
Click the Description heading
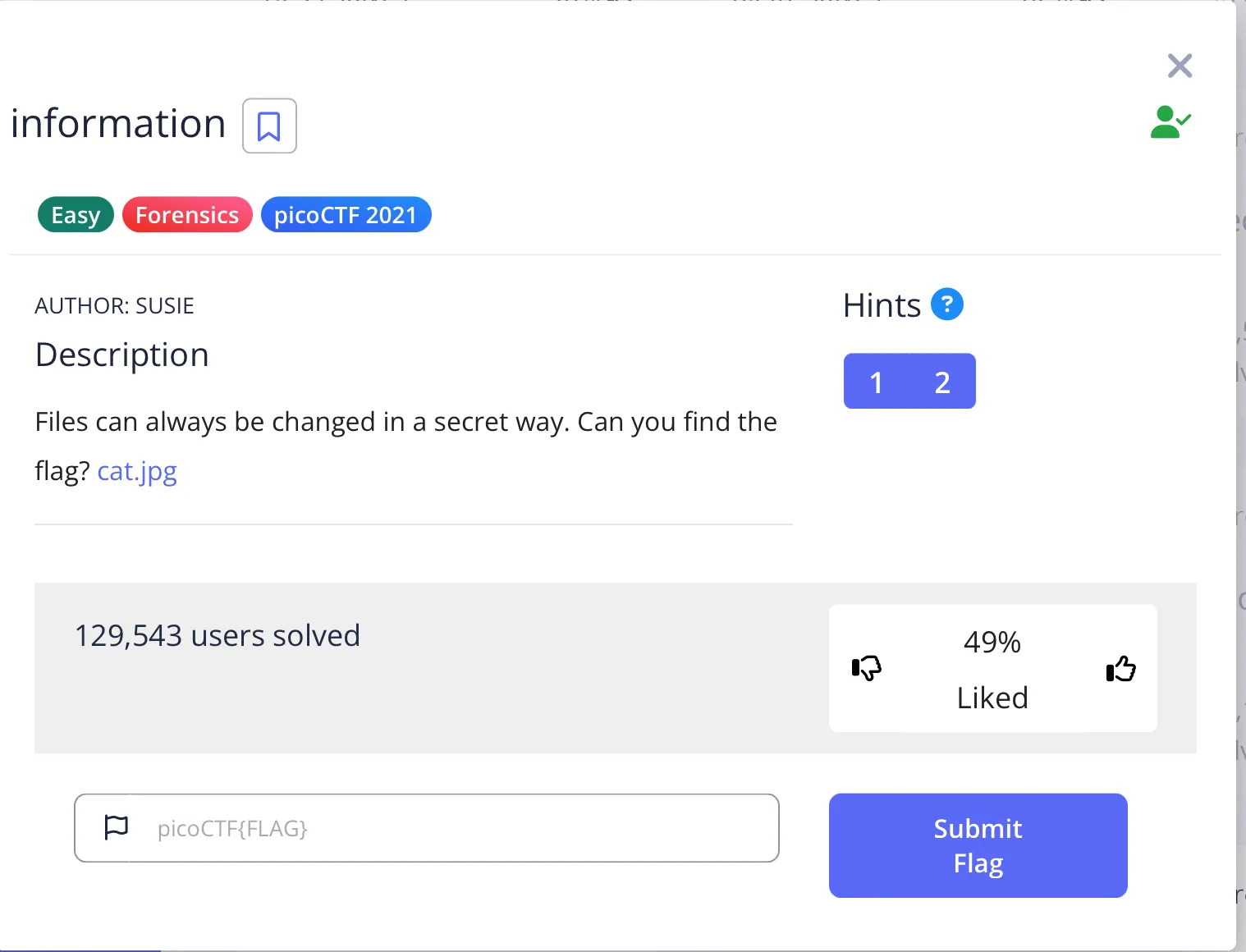pyautogui.click(x=122, y=355)
